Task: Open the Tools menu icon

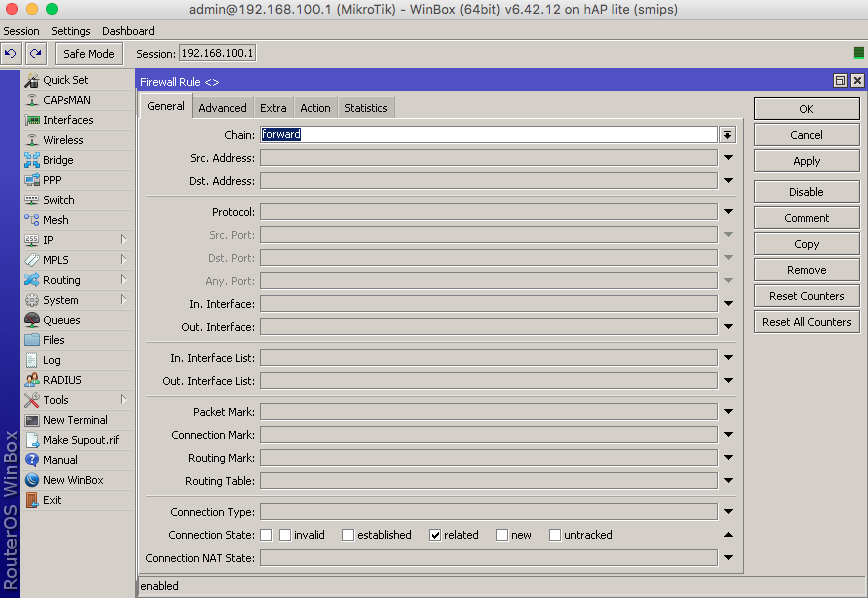Action: coord(32,400)
